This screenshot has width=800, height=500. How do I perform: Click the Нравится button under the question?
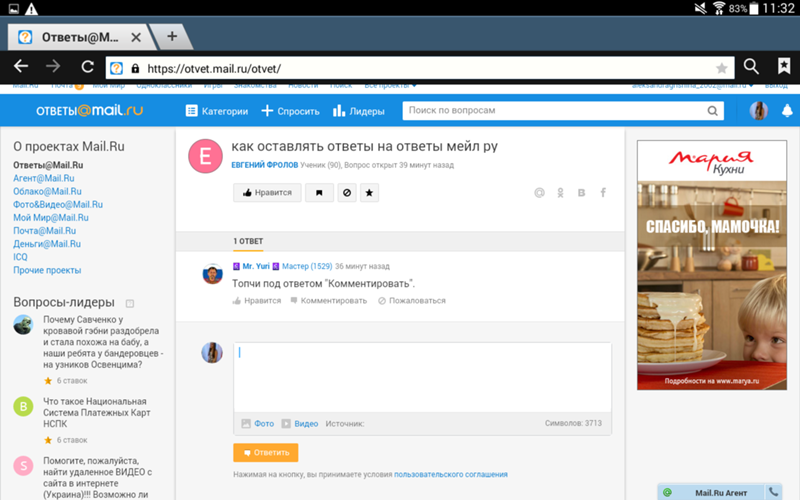pos(267,193)
